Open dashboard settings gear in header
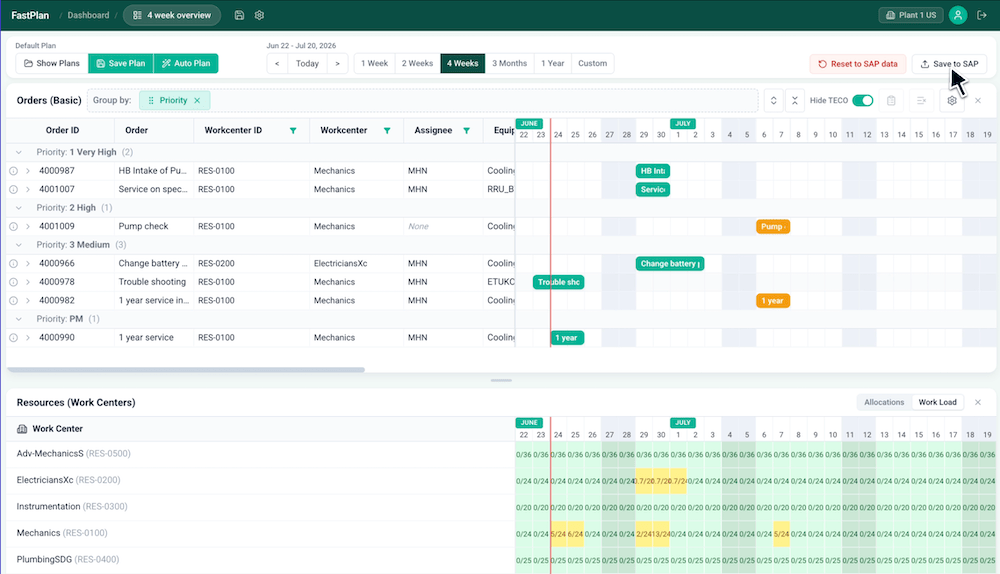The image size is (1000, 574). (259, 15)
